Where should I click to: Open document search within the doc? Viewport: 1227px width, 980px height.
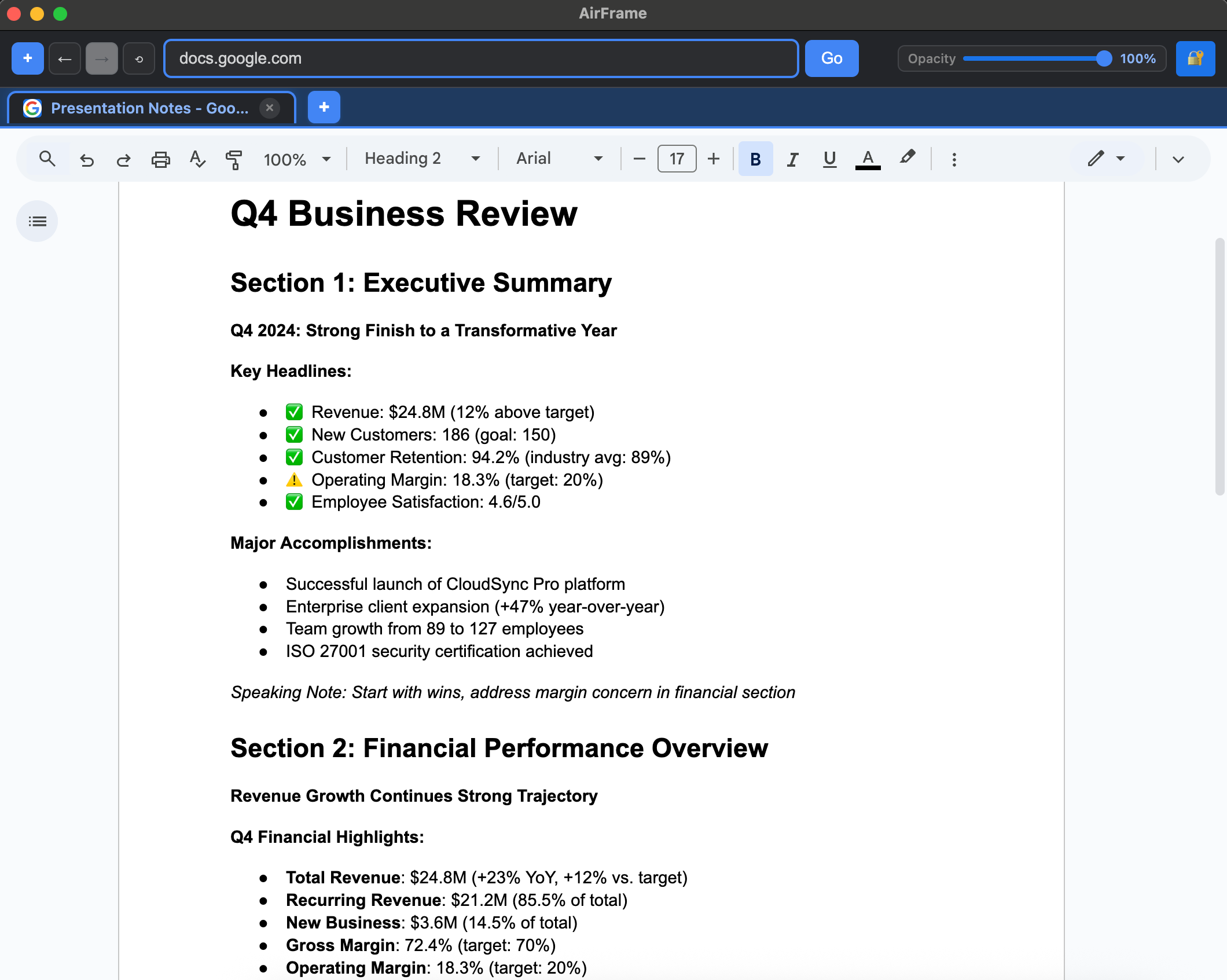(47, 158)
